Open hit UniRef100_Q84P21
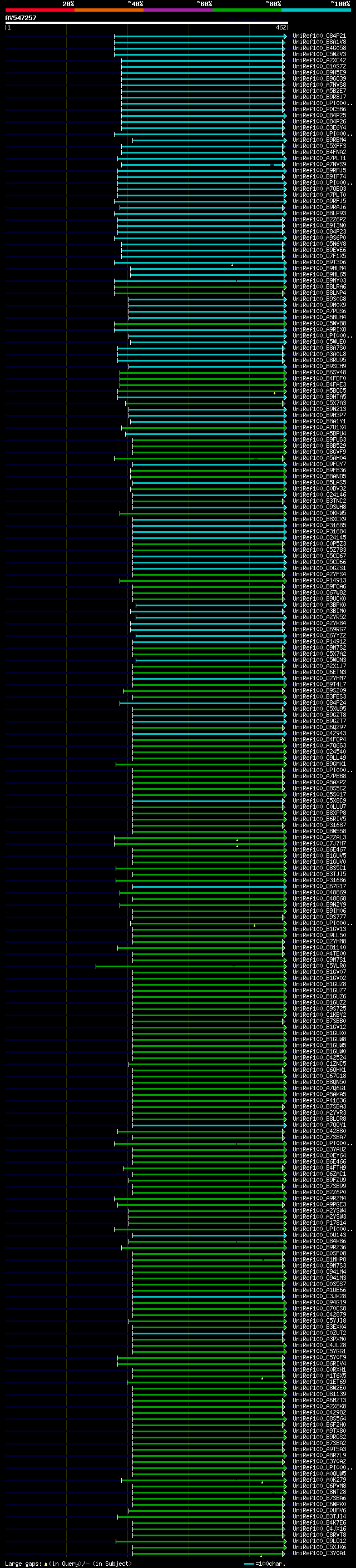This screenshot has height=1568, width=356. pyautogui.click(x=319, y=36)
